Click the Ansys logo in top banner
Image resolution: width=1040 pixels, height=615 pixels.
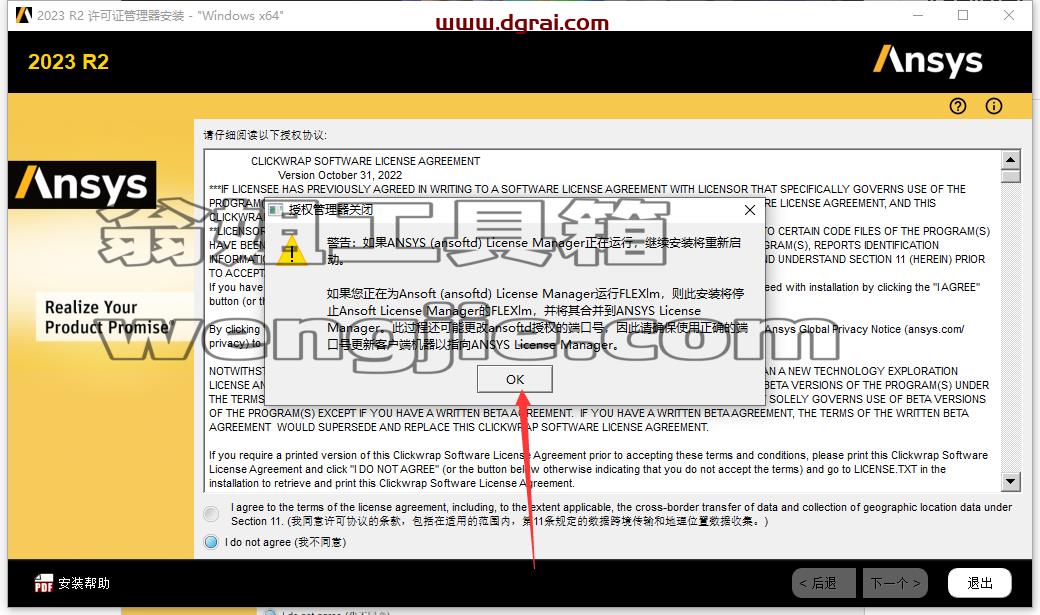click(x=927, y=61)
